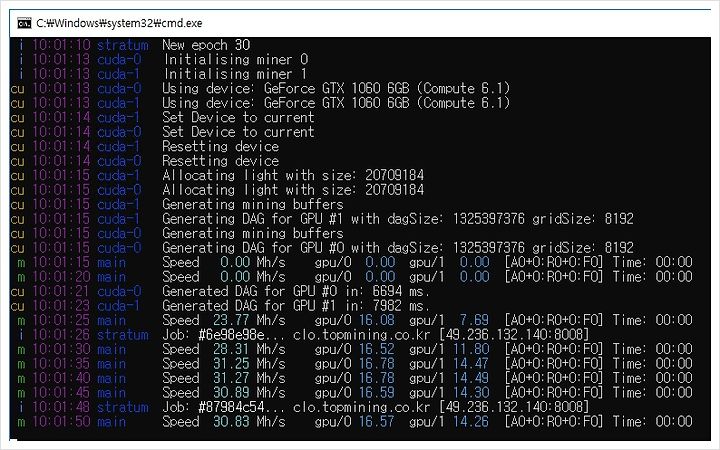Click timestamp 10:01:45 on main line

point(62,393)
